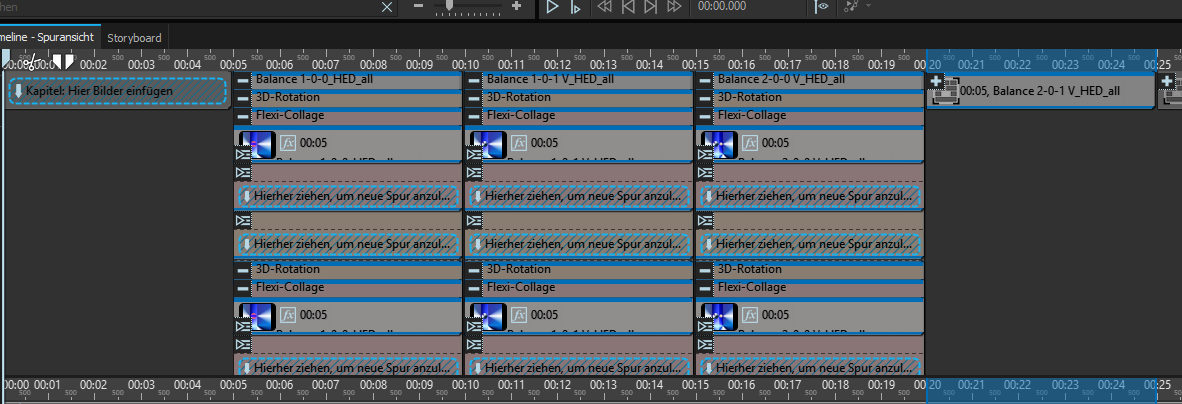1182x404 pixels.
Task: Collapse the lower 3D-Rotation in Balance 1-0-1 V_HED_all column
Action: coord(473,271)
